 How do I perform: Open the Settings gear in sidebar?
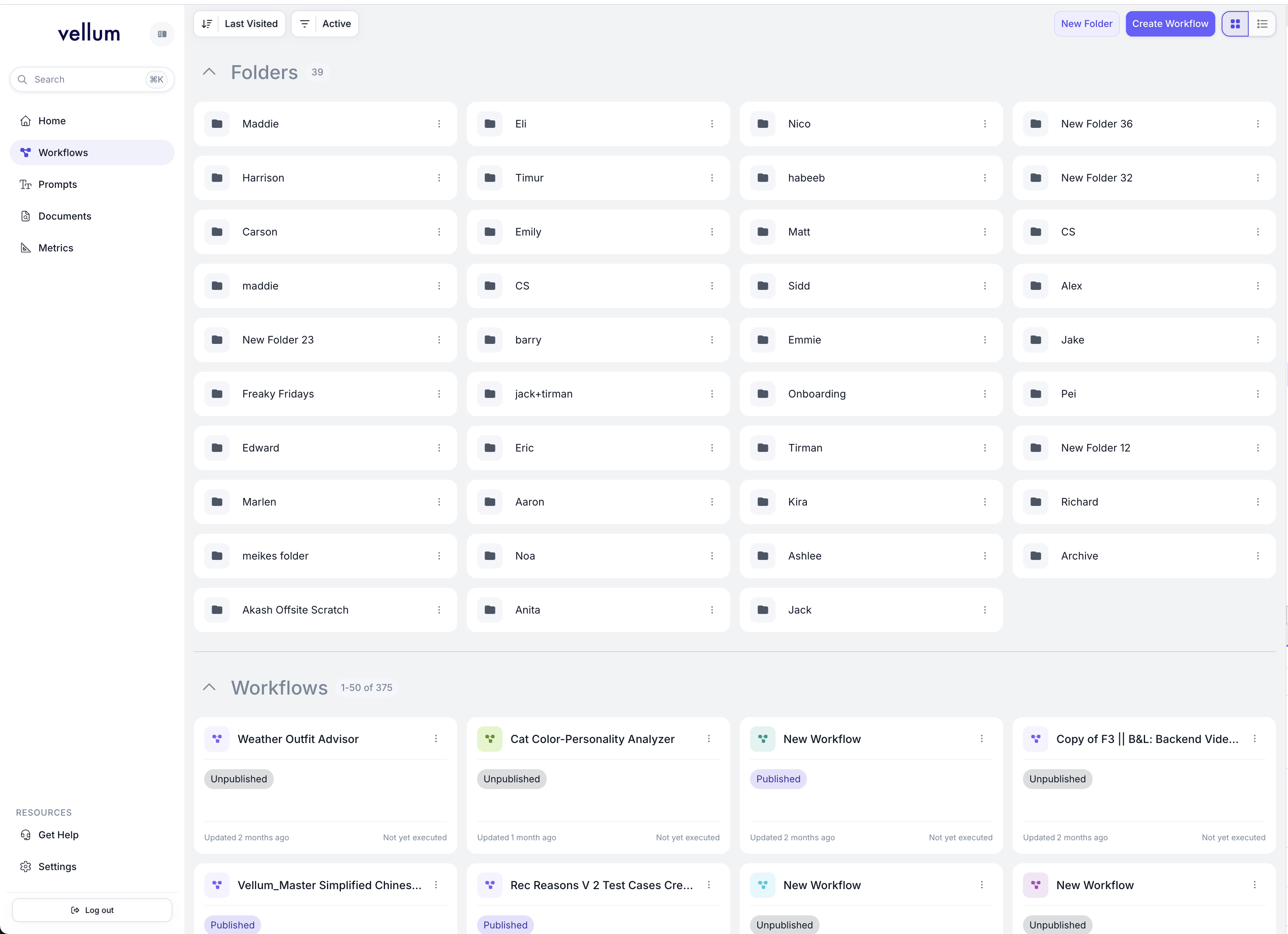point(25,866)
